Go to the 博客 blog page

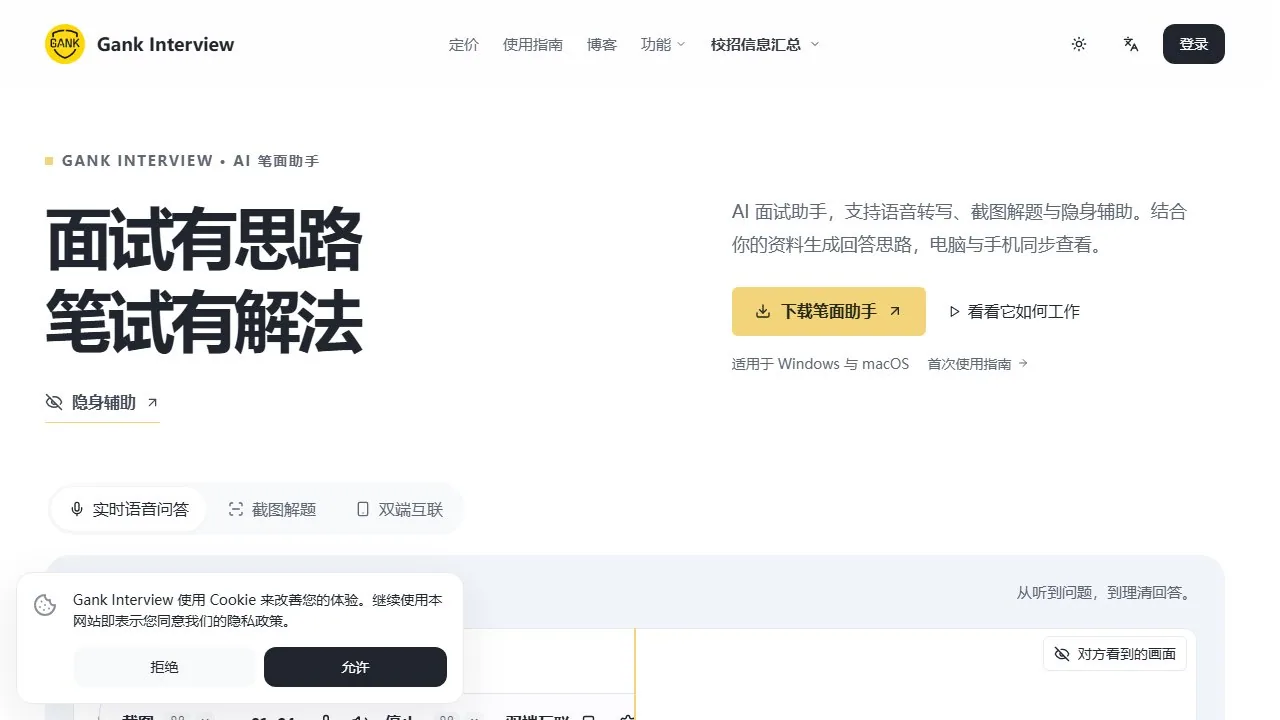(602, 44)
